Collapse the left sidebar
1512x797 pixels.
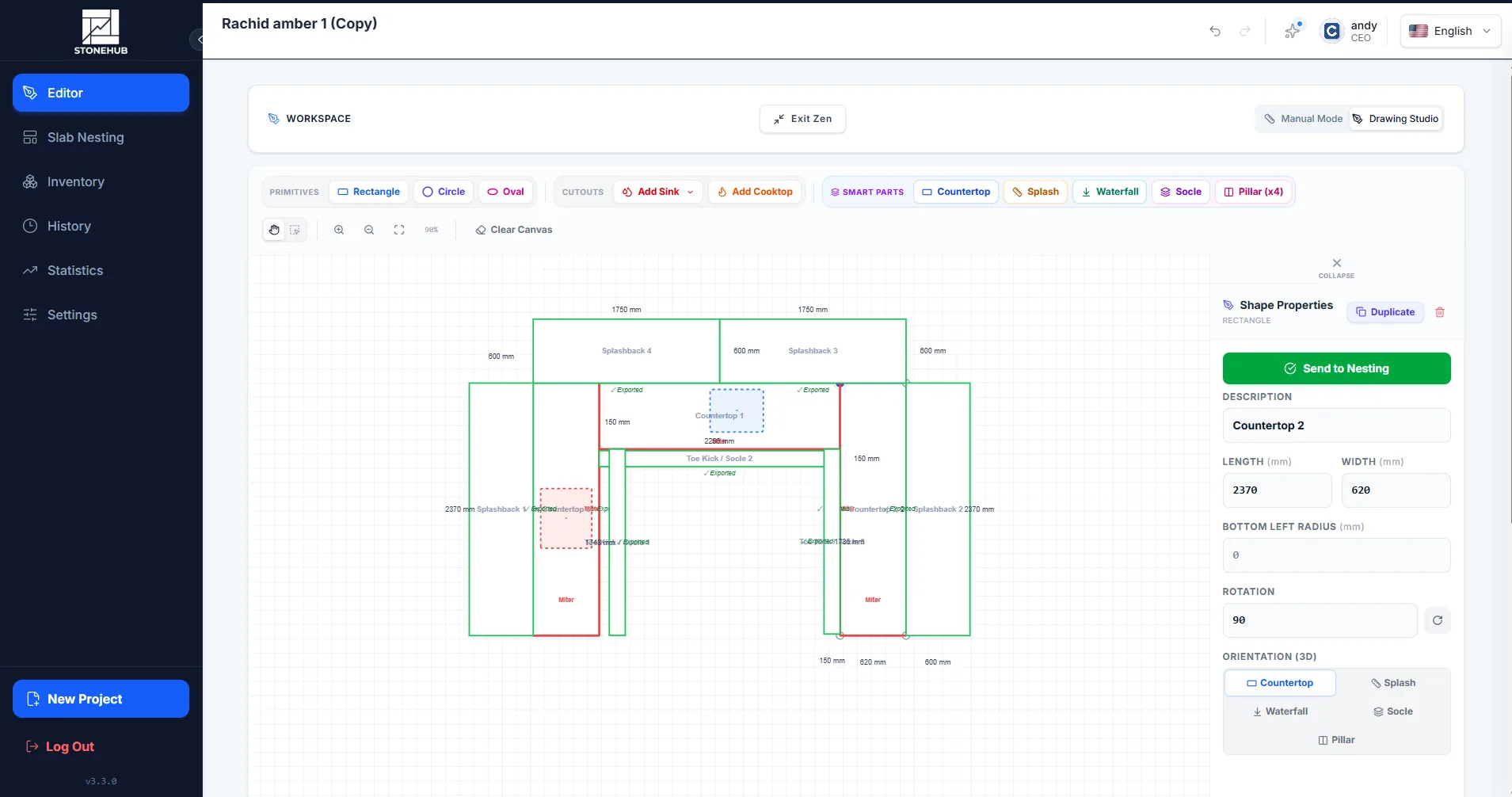tap(197, 39)
